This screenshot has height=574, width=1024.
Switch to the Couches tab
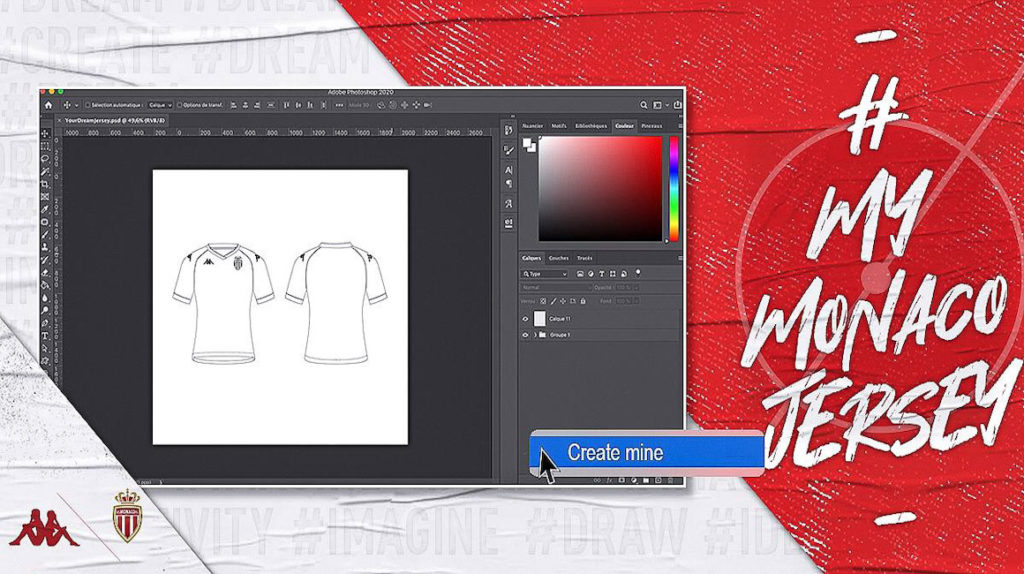[x=558, y=258]
